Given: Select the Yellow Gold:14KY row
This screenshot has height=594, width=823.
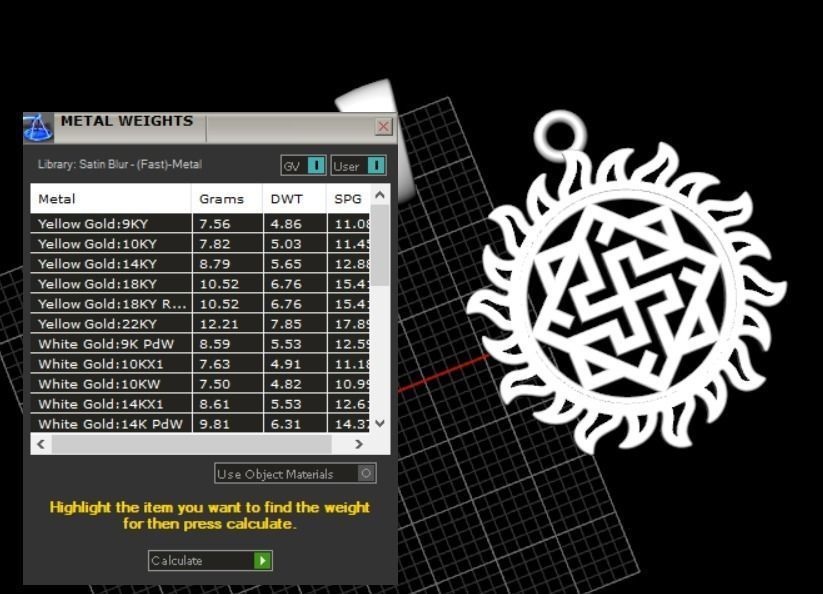Looking at the screenshot, I should click(201, 263).
